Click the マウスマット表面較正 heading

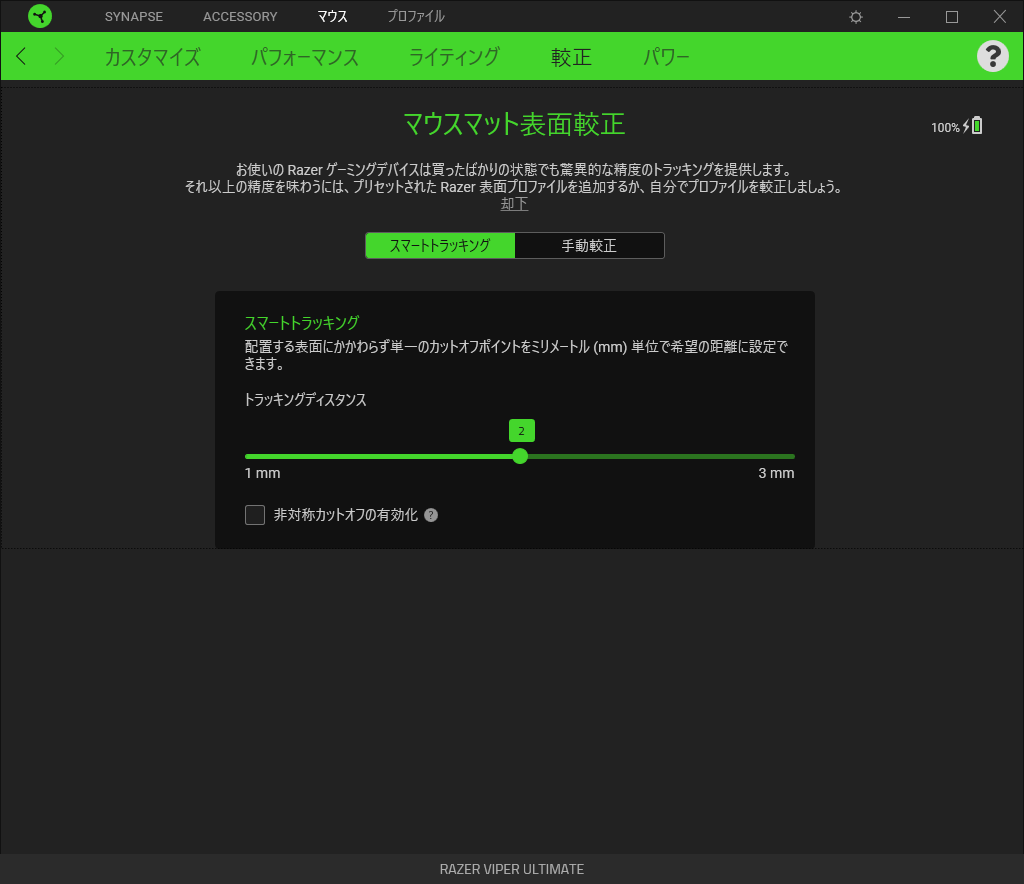514,124
